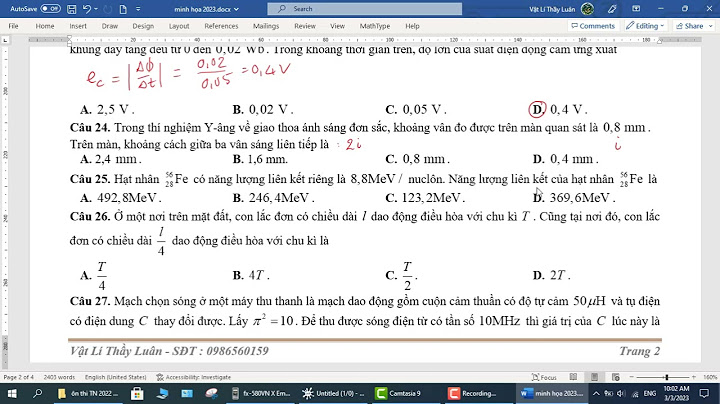Click the ENG input language indicator
The height and width of the screenshot is (404, 720).
pos(650,393)
